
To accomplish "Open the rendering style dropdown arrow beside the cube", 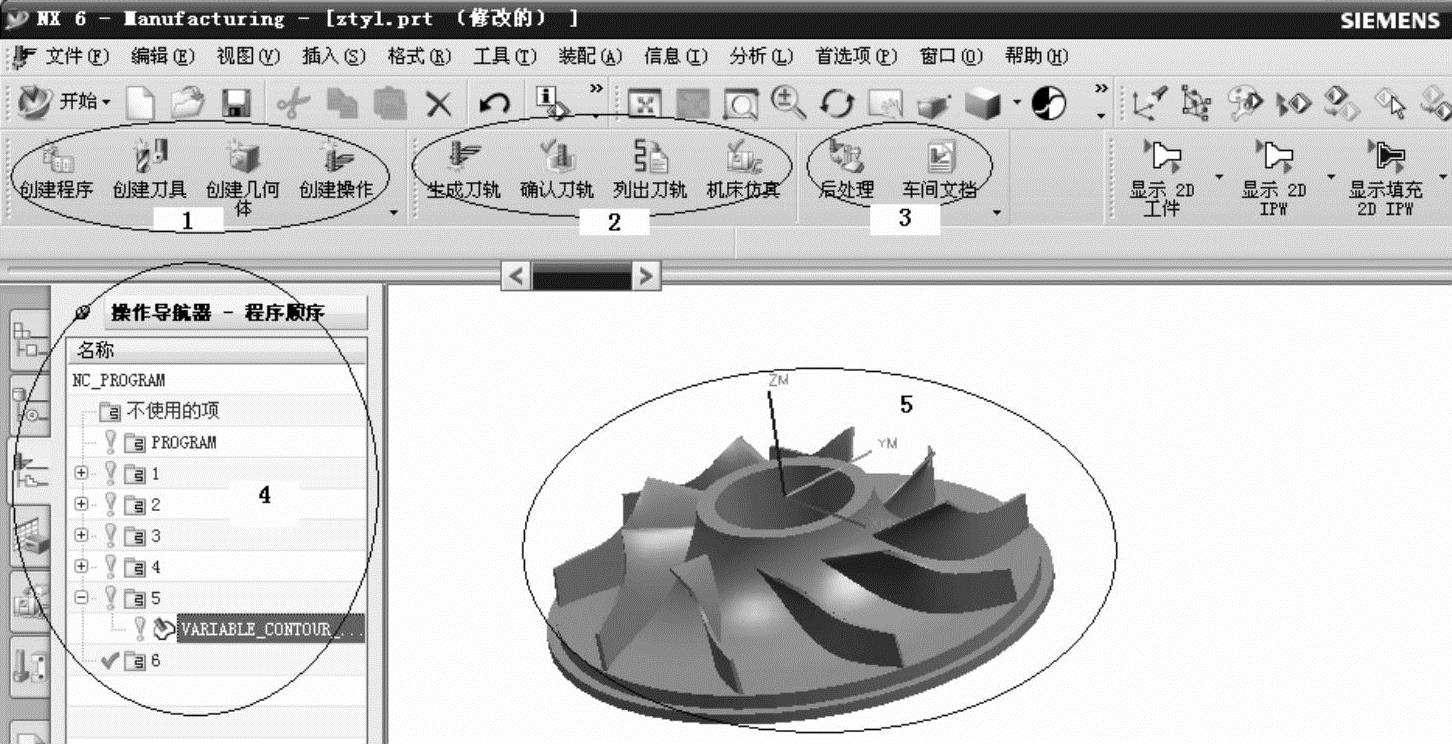I will 1017,103.
